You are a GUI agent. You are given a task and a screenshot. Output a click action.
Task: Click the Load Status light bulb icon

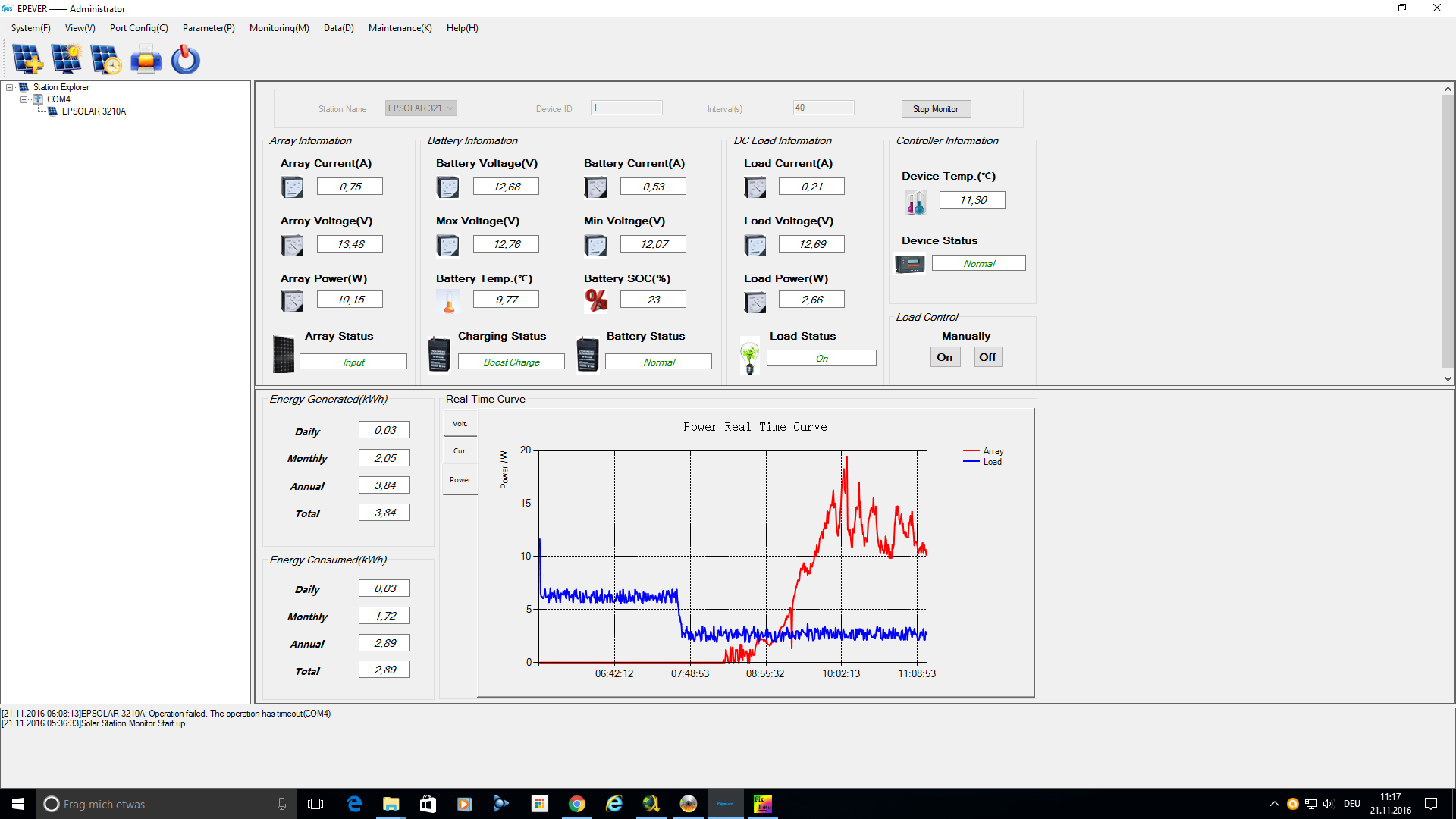749,356
